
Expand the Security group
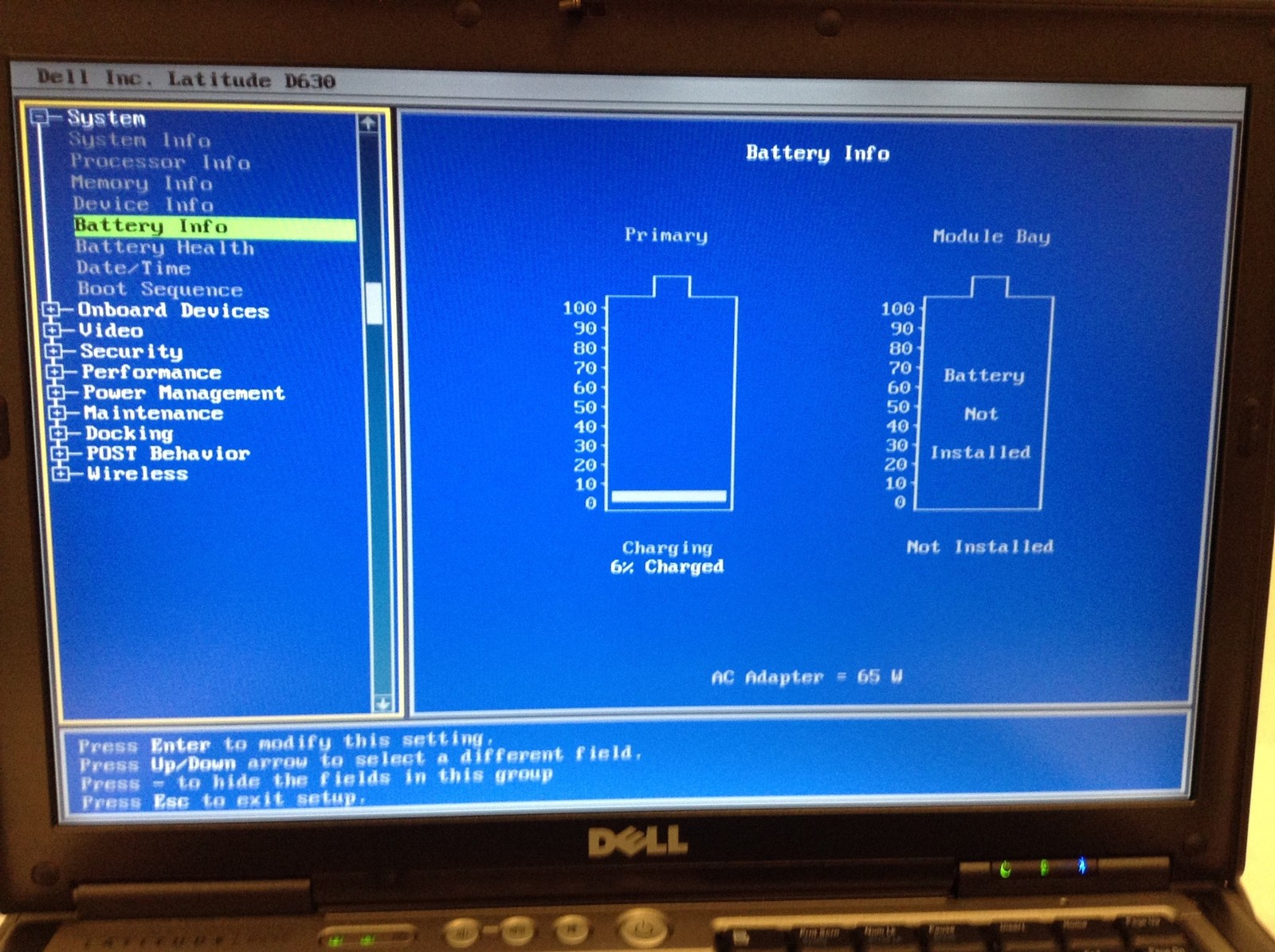(53, 351)
